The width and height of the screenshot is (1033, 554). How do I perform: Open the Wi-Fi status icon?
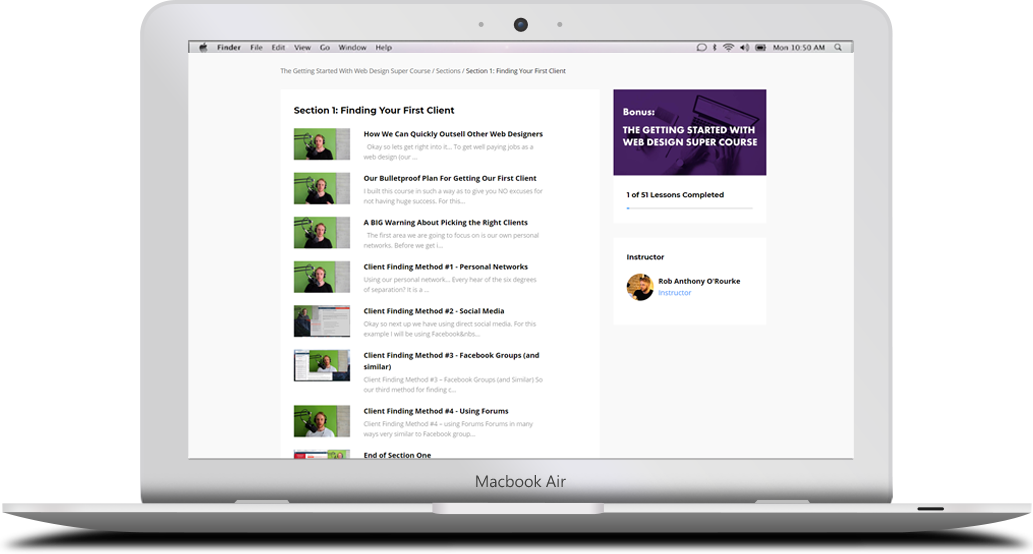tap(728, 47)
